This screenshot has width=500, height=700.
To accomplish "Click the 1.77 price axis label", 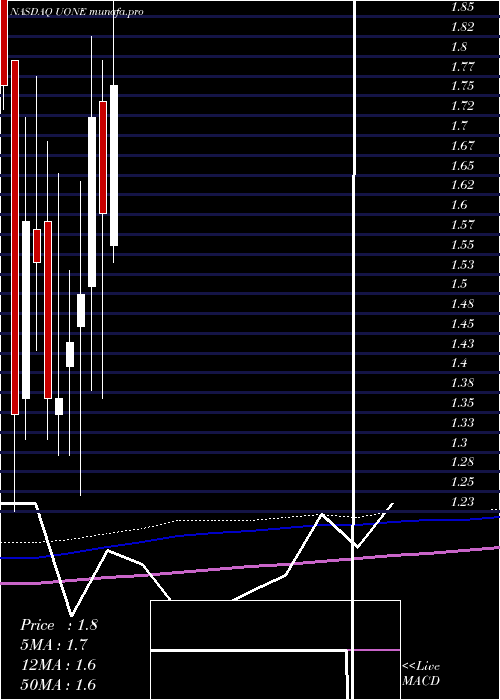I will pos(462,67).
